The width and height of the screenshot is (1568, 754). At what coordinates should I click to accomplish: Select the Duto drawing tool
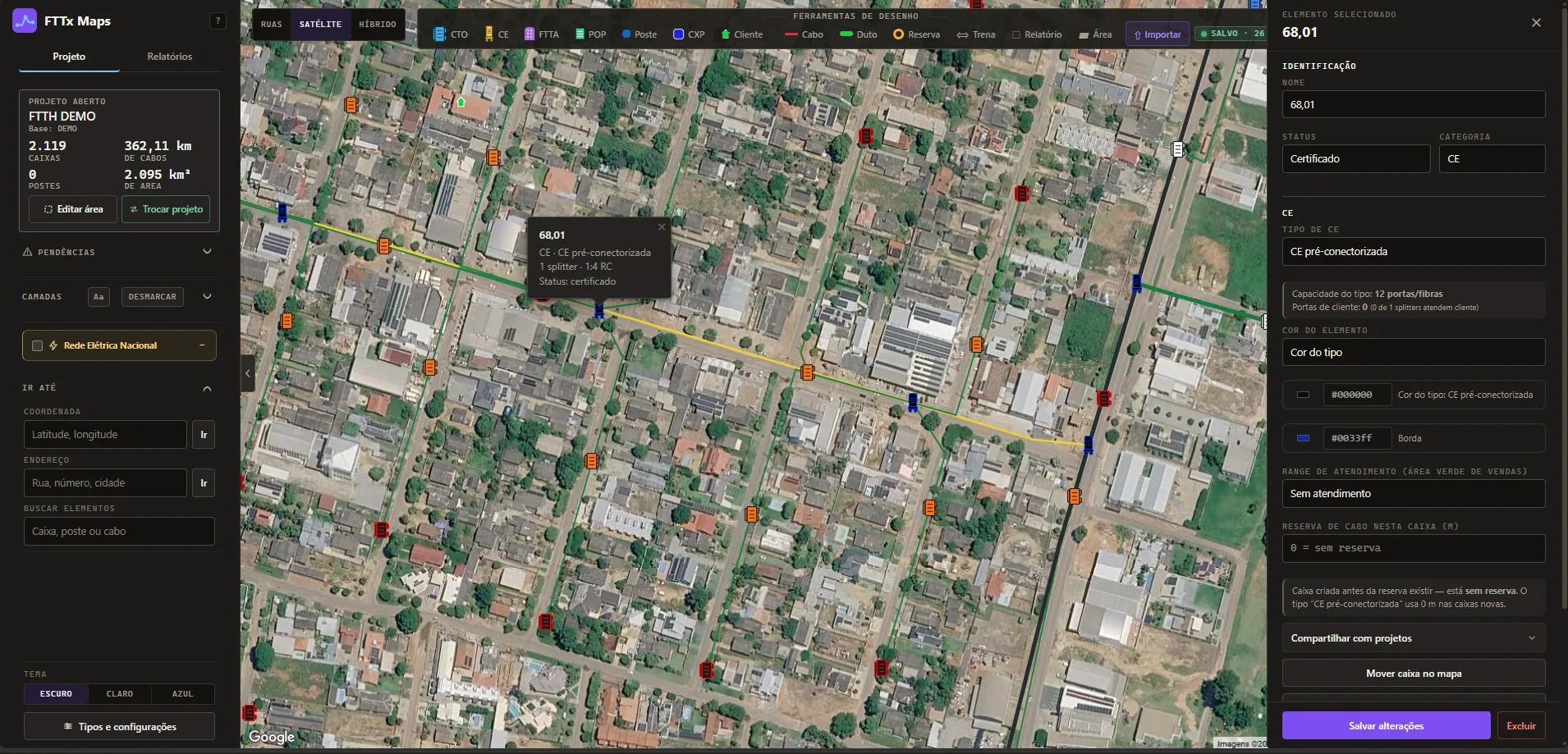pyautogui.click(x=859, y=34)
